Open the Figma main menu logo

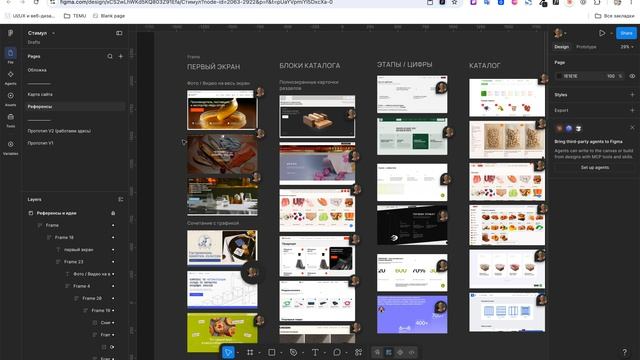10,33
